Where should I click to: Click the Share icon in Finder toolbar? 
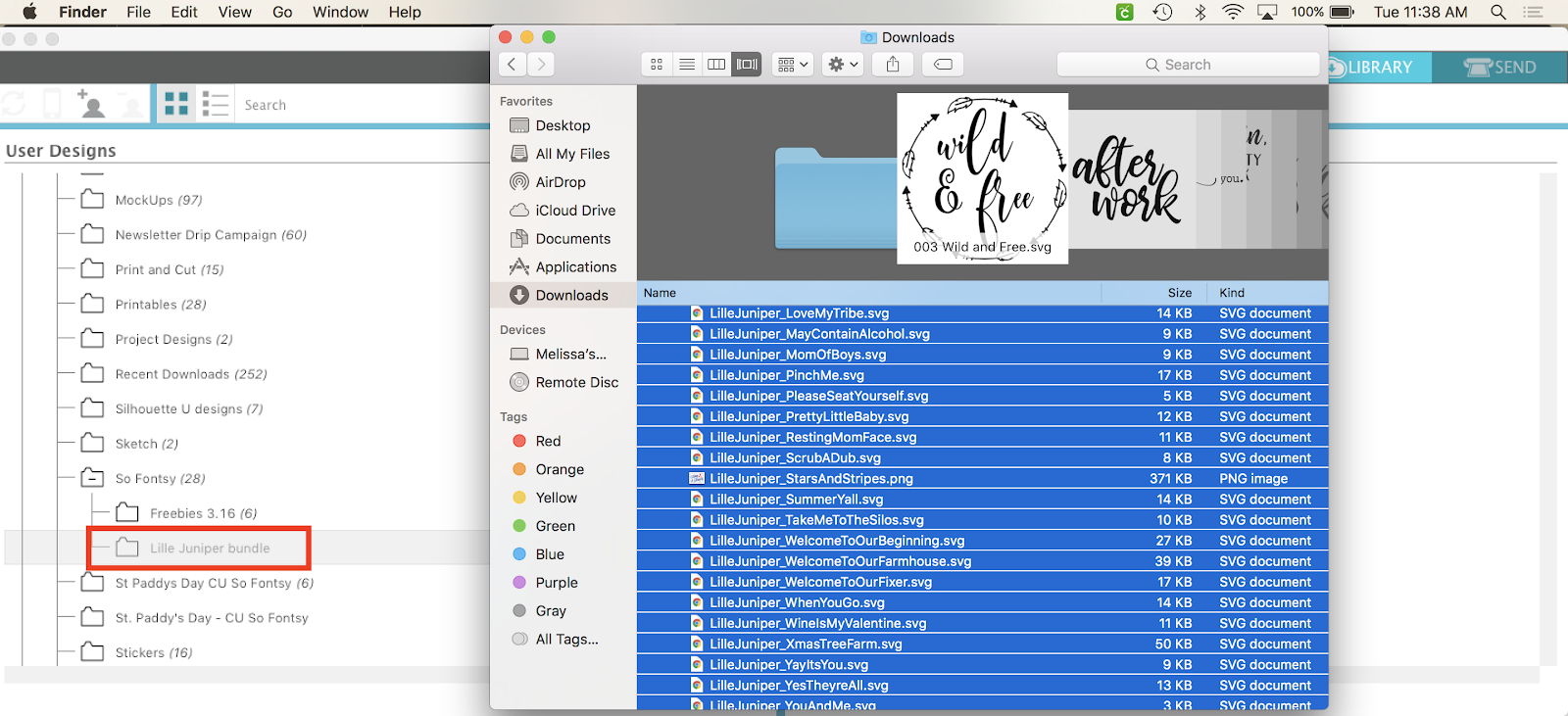(893, 65)
